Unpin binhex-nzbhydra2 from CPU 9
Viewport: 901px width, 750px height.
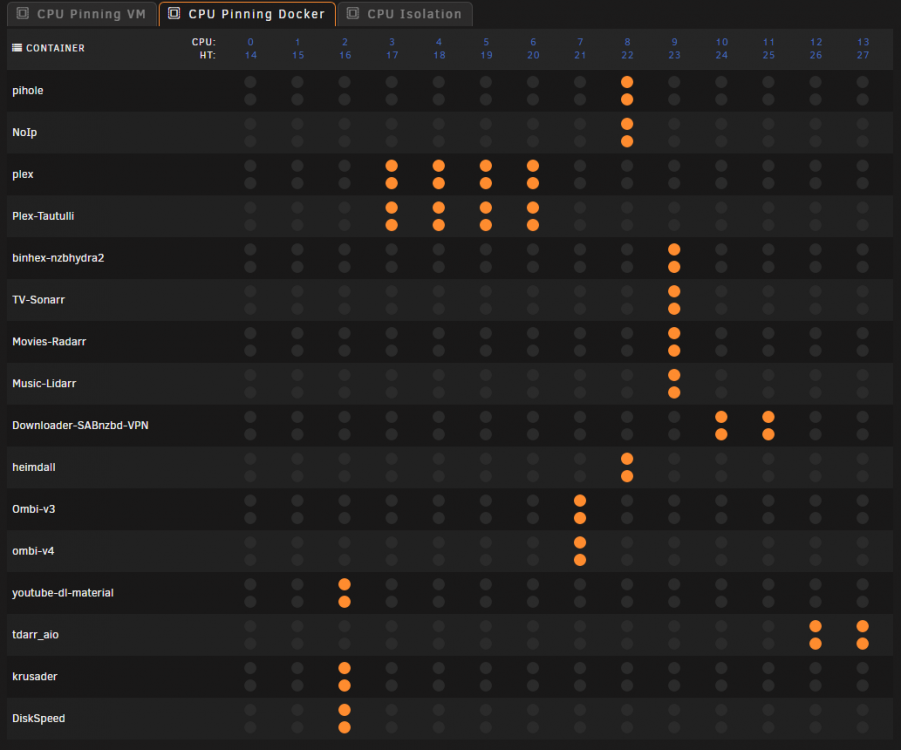tap(674, 249)
